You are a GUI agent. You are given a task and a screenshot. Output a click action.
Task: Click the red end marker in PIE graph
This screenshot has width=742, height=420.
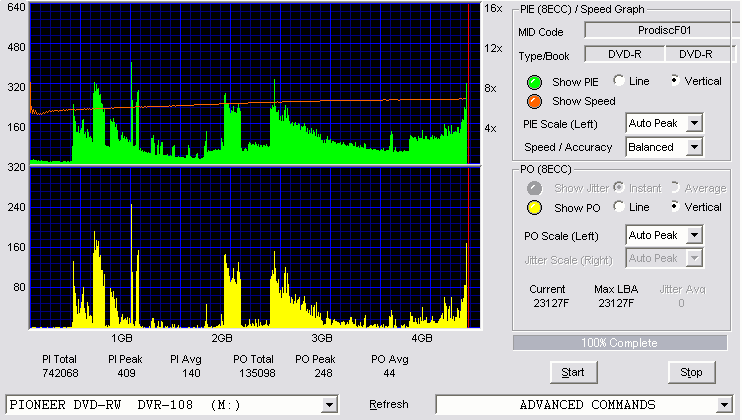point(468,84)
